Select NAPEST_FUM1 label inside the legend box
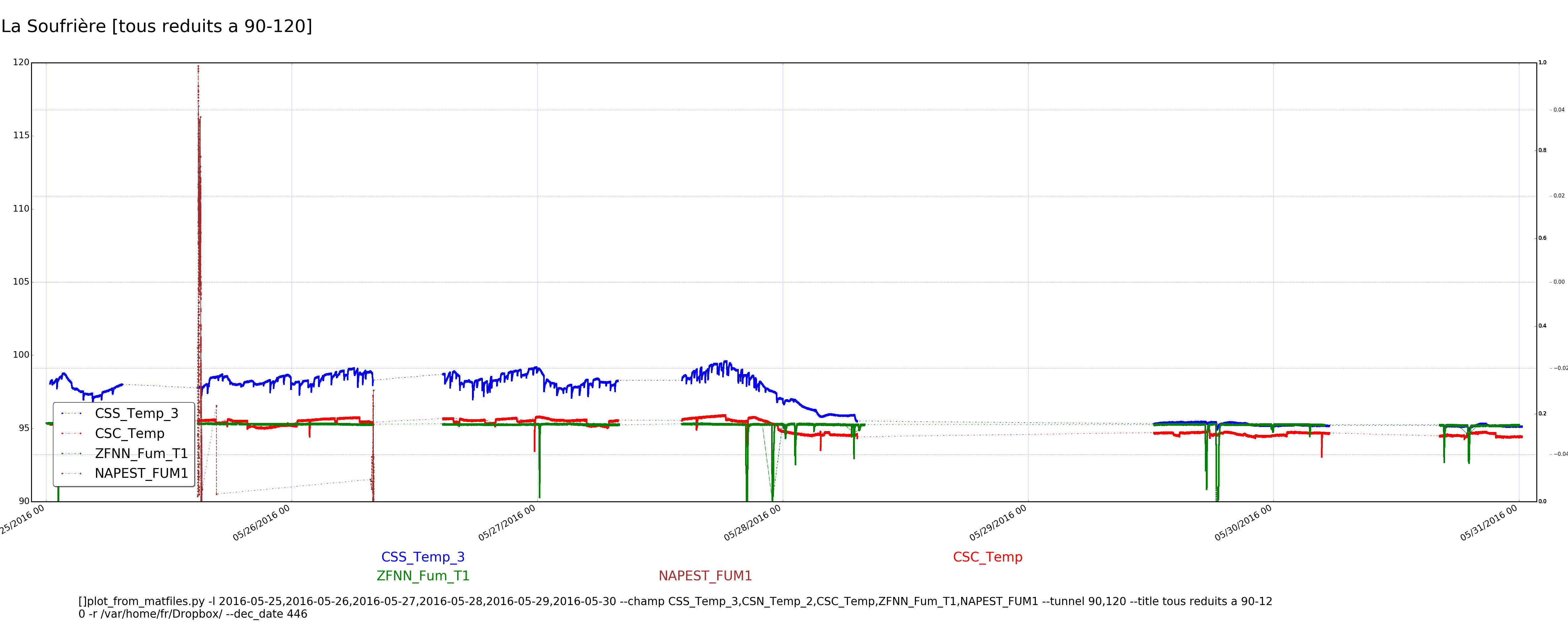The width and height of the screenshot is (1568, 627). pyautogui.click(x=141, y=473)
